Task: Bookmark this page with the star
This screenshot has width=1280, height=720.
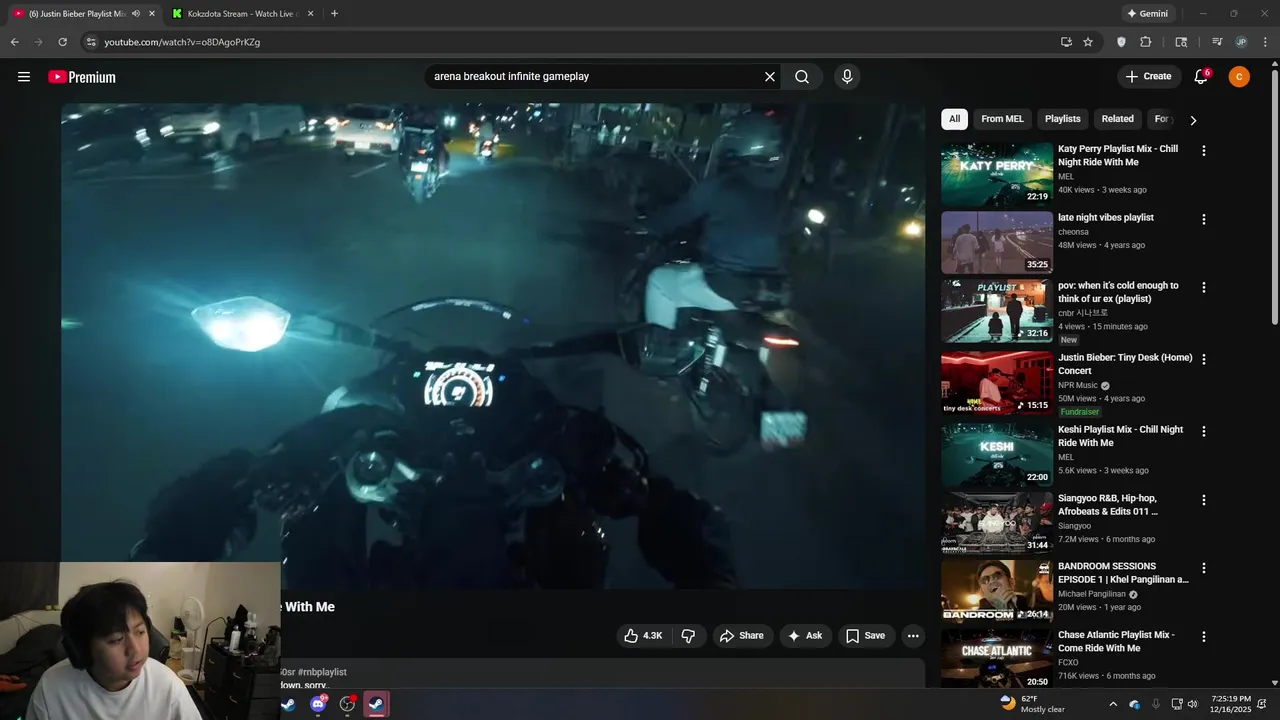Action: (x=1088, y=42)
